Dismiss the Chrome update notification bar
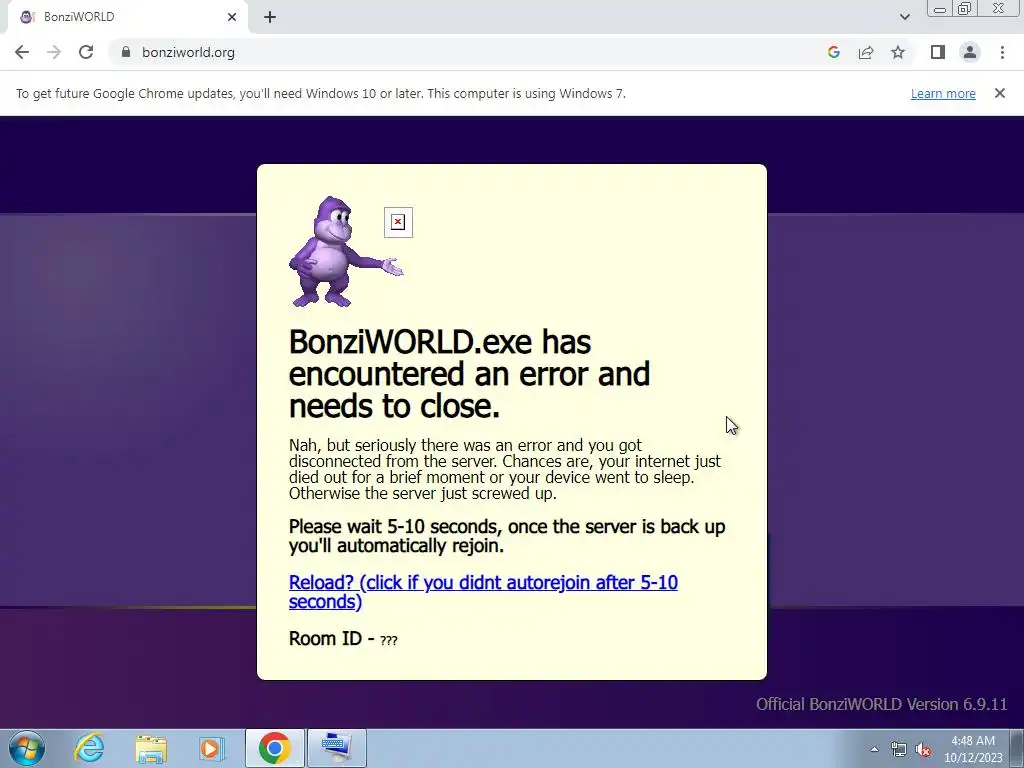 click(1000, 93)
